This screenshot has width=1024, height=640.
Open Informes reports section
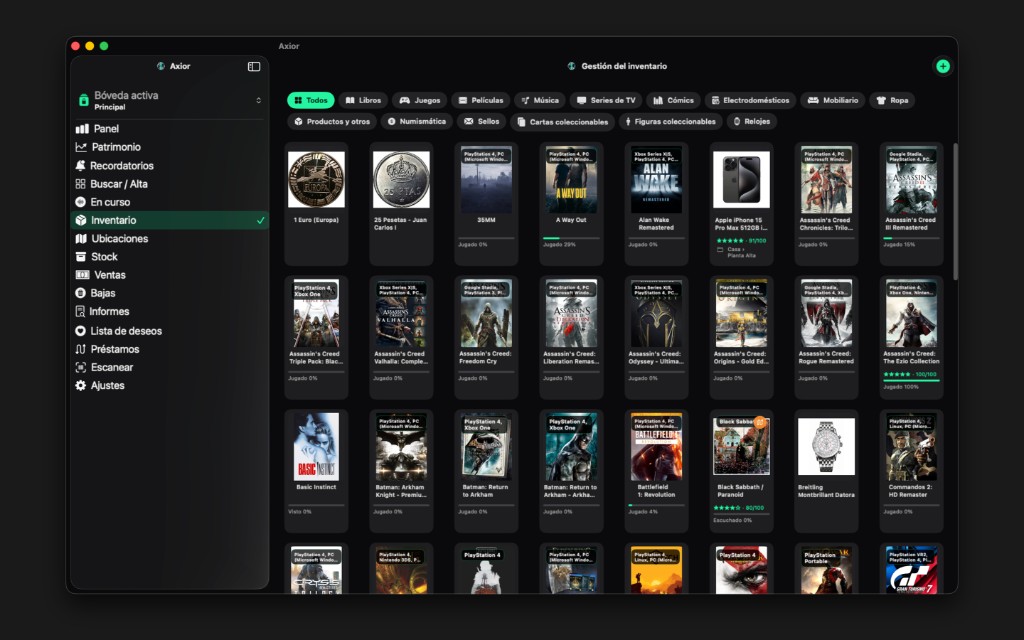[x=170, y=312]
